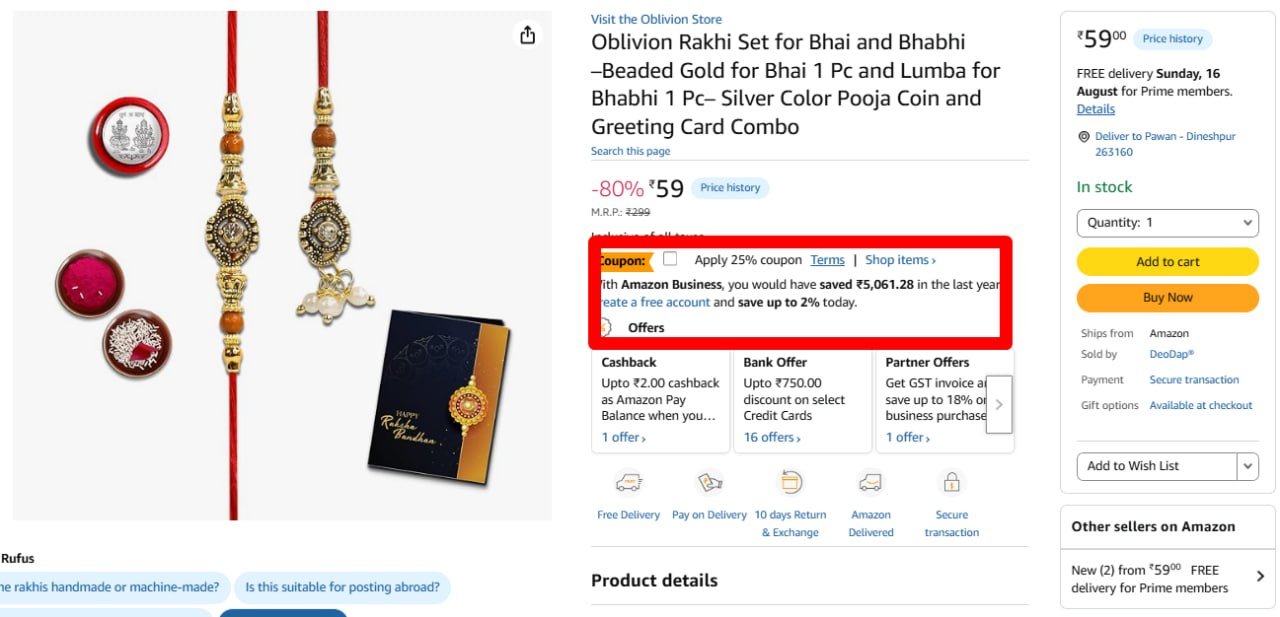
Task: Click the Amazon Delivered icon
Action: (870, 483)
